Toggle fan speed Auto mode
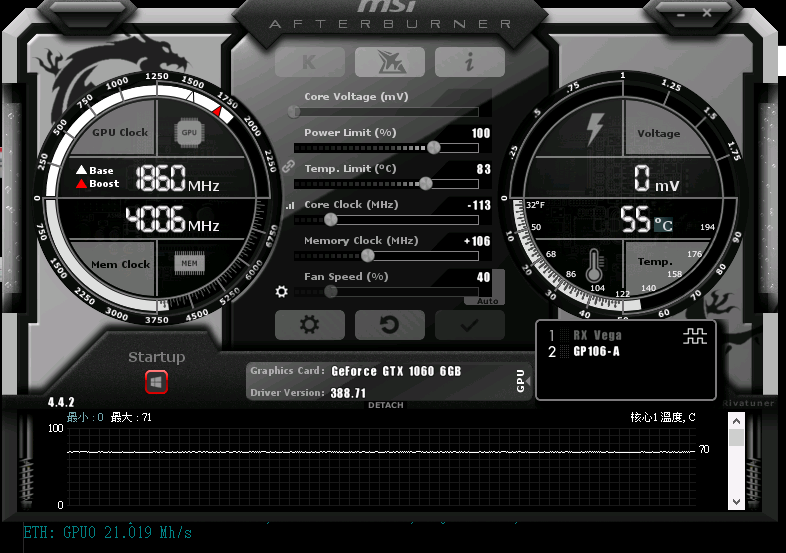Viewport: 786px width, 553px height. click(487, 301)
